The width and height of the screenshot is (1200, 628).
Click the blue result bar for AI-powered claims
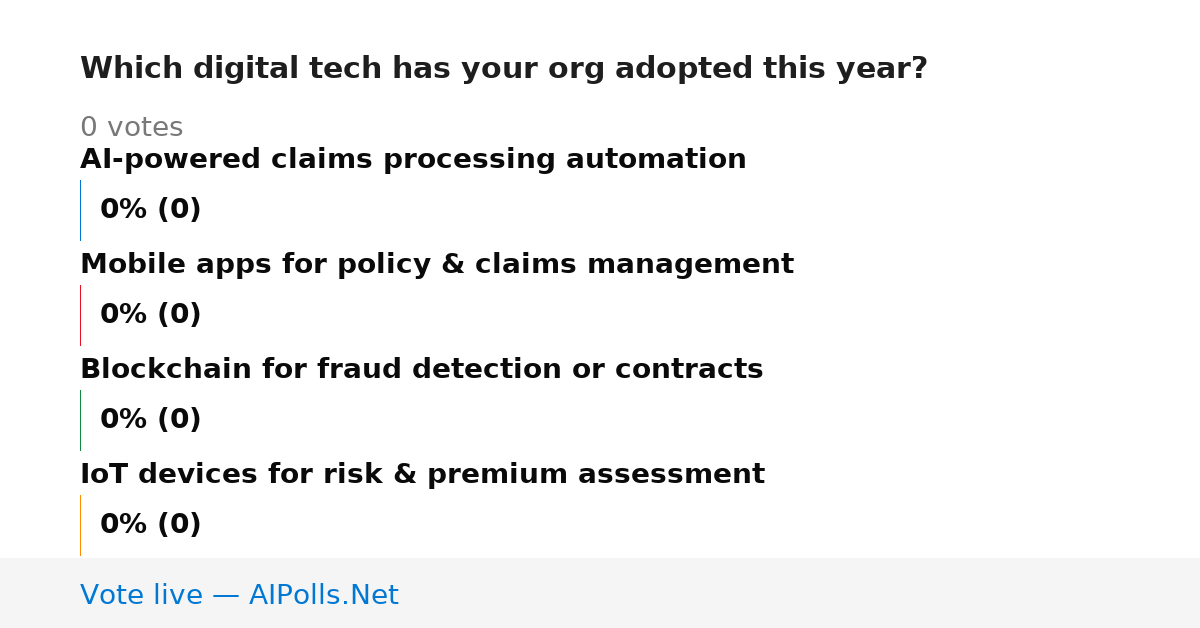(80, 210)
